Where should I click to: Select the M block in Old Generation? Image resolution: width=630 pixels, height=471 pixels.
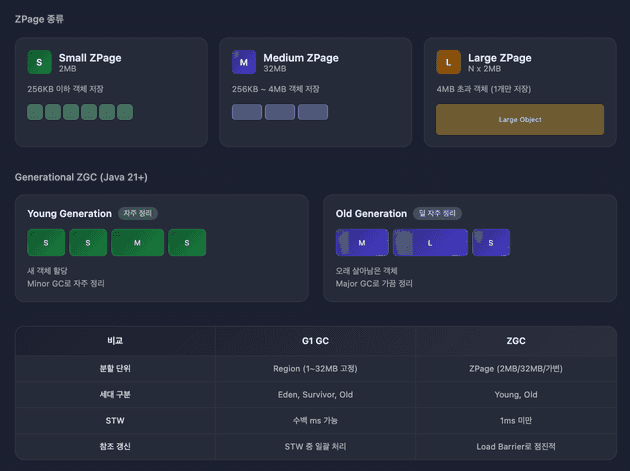pos(362,243)
